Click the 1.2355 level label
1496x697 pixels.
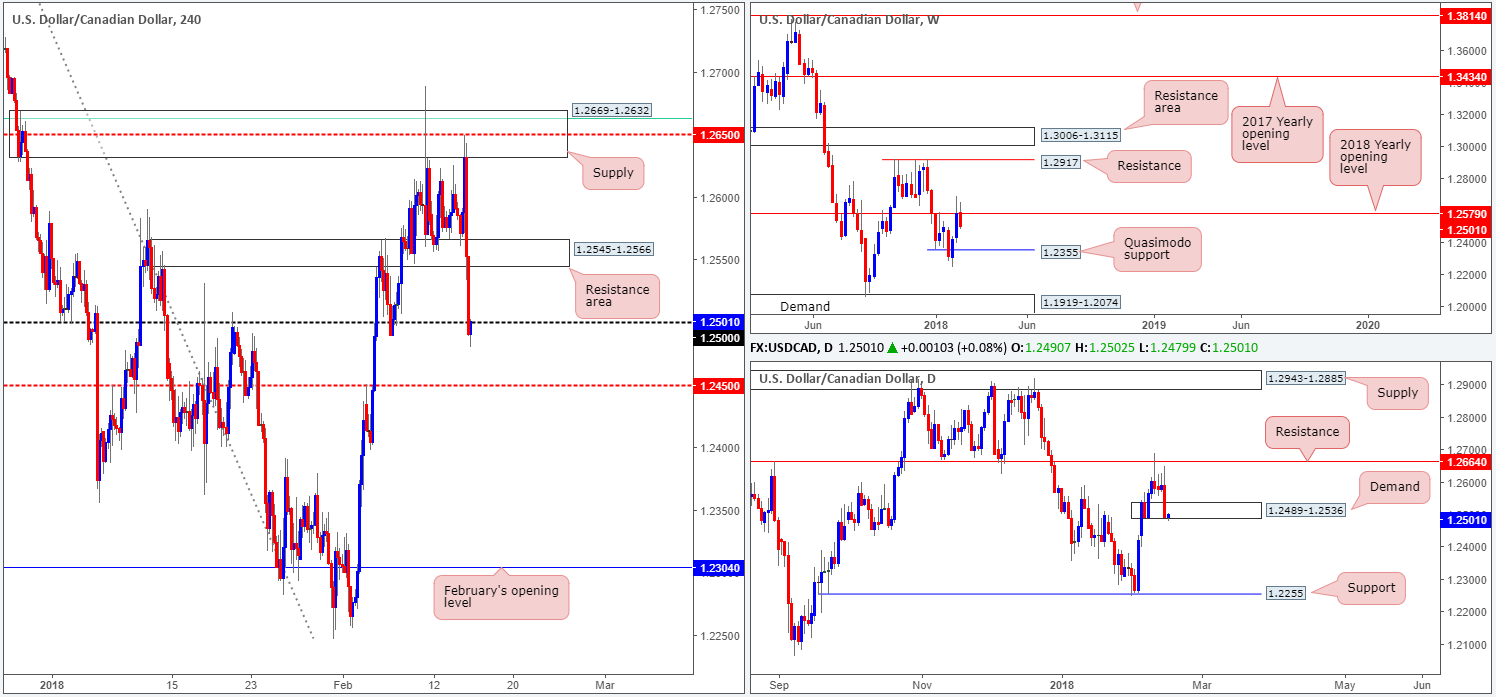[x=1062, y=254]
